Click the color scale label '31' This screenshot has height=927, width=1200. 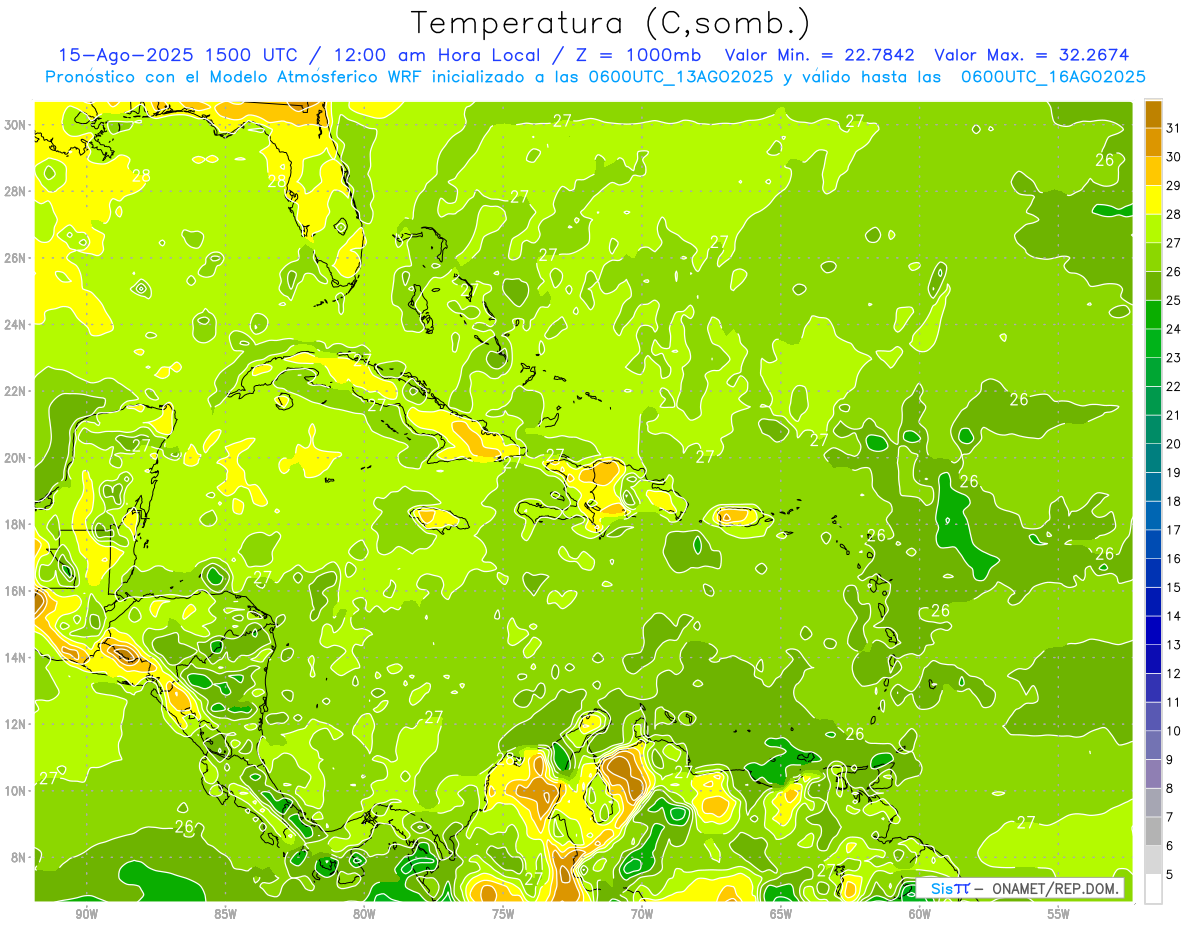pyautogui.click(x=1173, y=127)
